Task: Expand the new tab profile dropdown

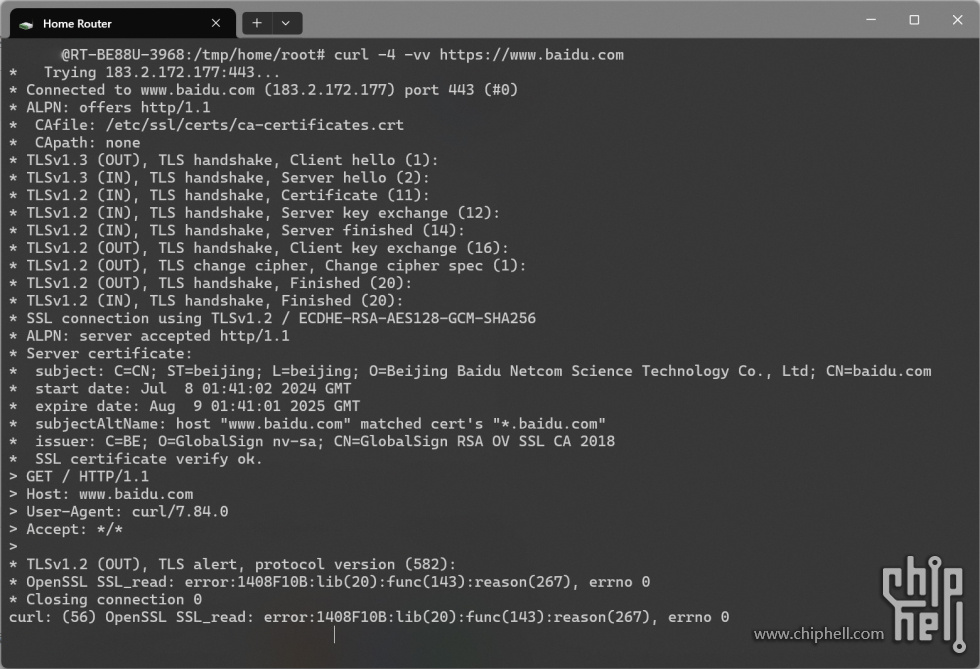Action: [x=286, y=23]
